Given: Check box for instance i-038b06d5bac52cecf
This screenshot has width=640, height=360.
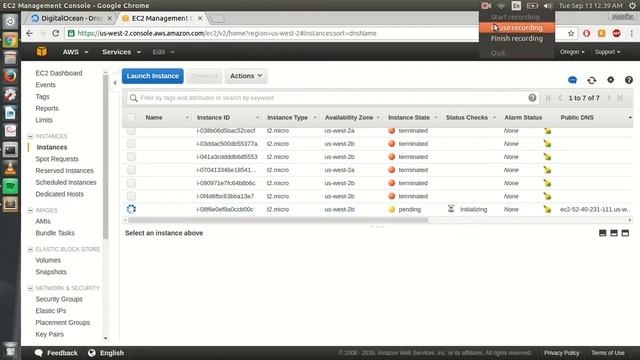Looking at the screenshot, I should pyautogui.click(x=131, y=131).
